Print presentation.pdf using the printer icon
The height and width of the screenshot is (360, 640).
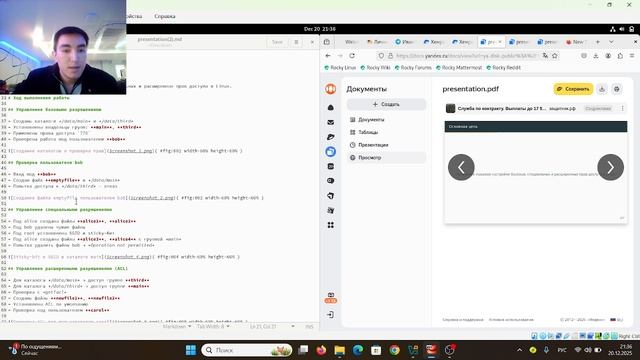tap(617, 89)
